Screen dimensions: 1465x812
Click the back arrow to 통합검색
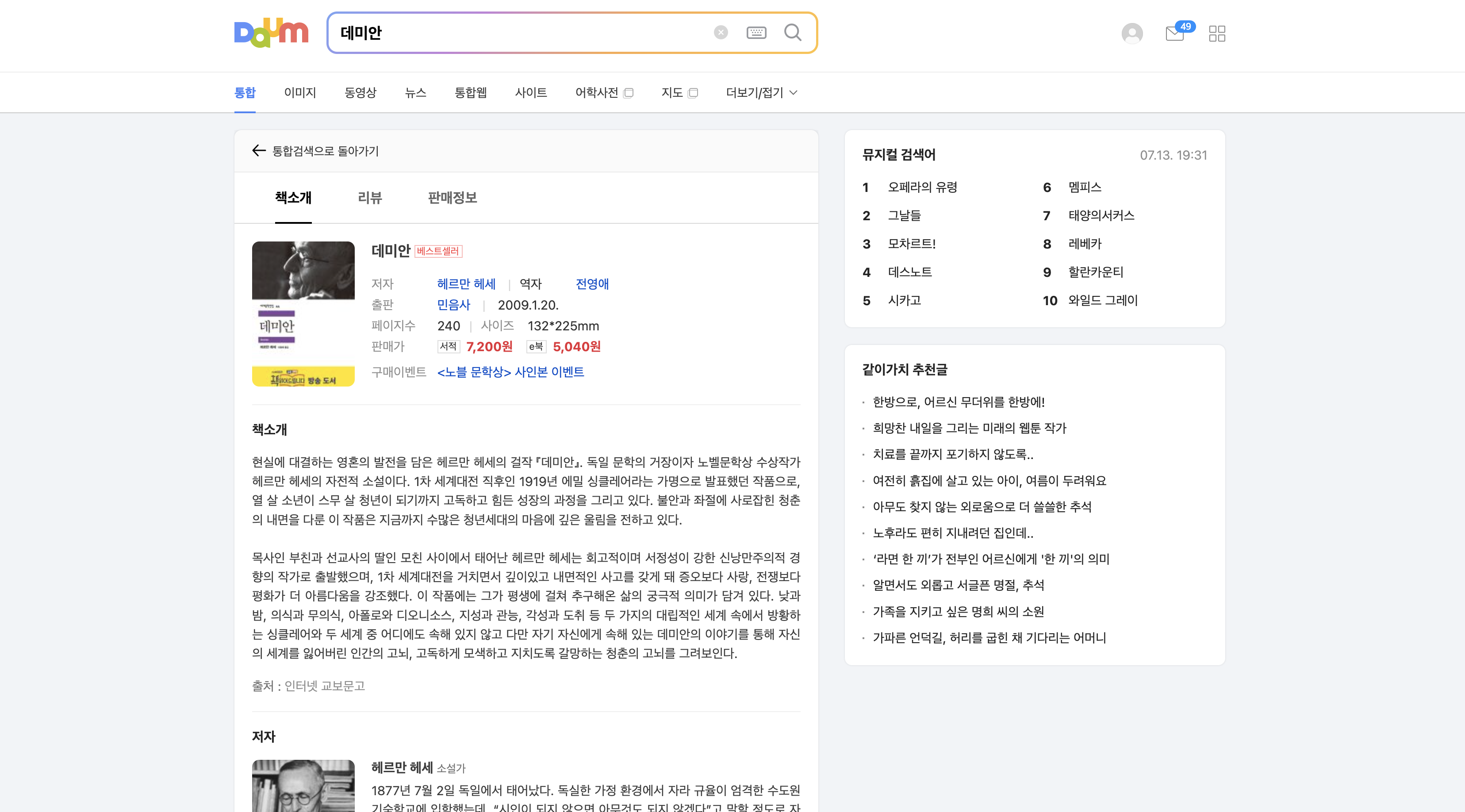(x=259, y=151)
